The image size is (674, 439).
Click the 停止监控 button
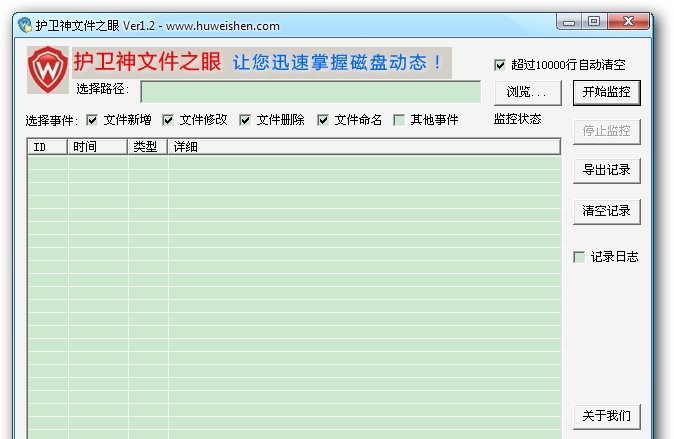pyautogui.click(x=607, y=131)
